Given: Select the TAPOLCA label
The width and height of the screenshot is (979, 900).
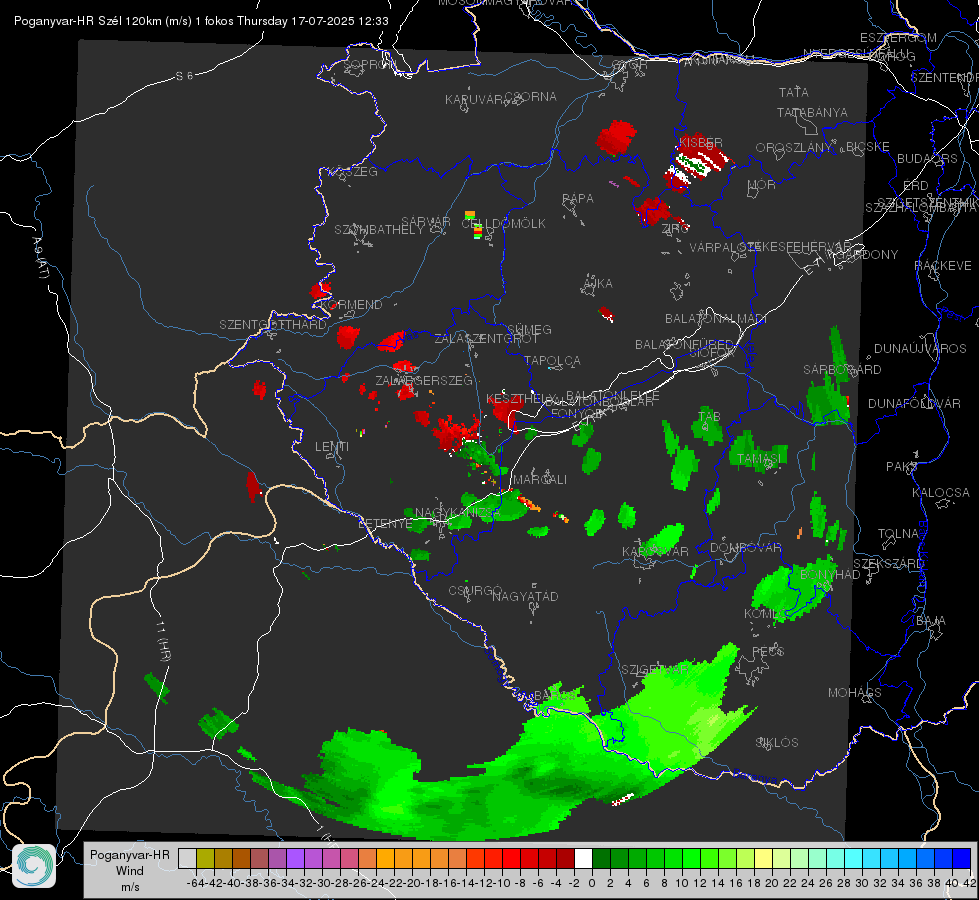Looking at the screenshot, I should 553,360.
